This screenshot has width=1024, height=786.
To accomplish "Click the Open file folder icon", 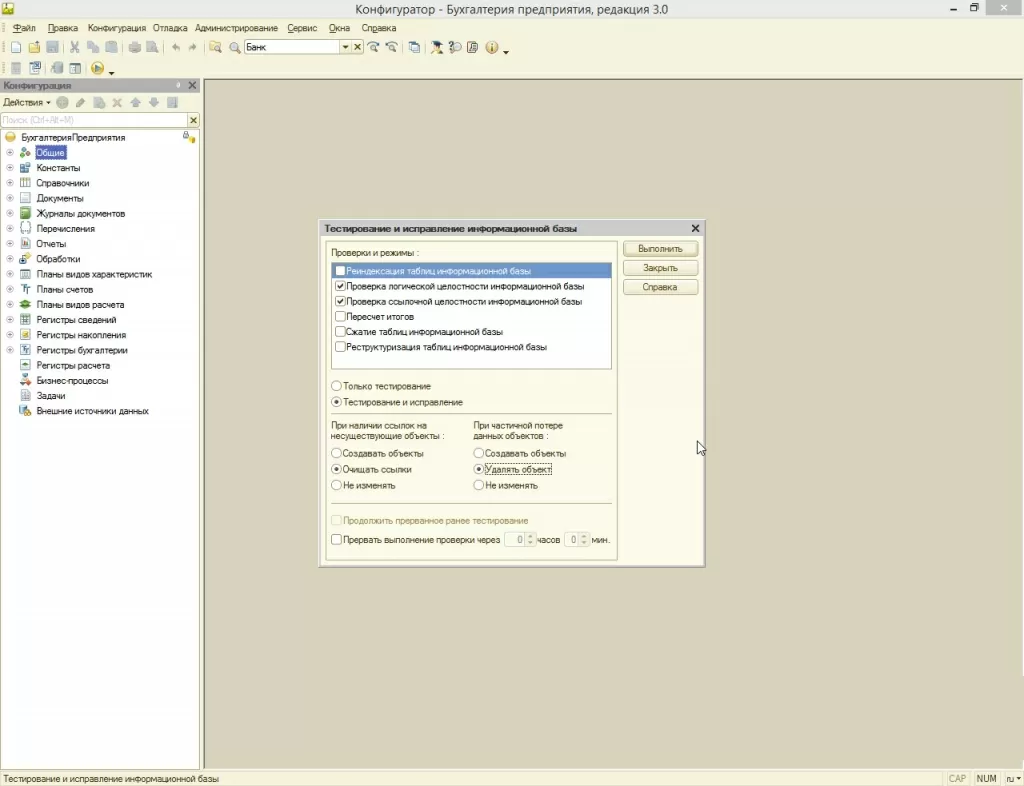I will (x=34, y=47).
